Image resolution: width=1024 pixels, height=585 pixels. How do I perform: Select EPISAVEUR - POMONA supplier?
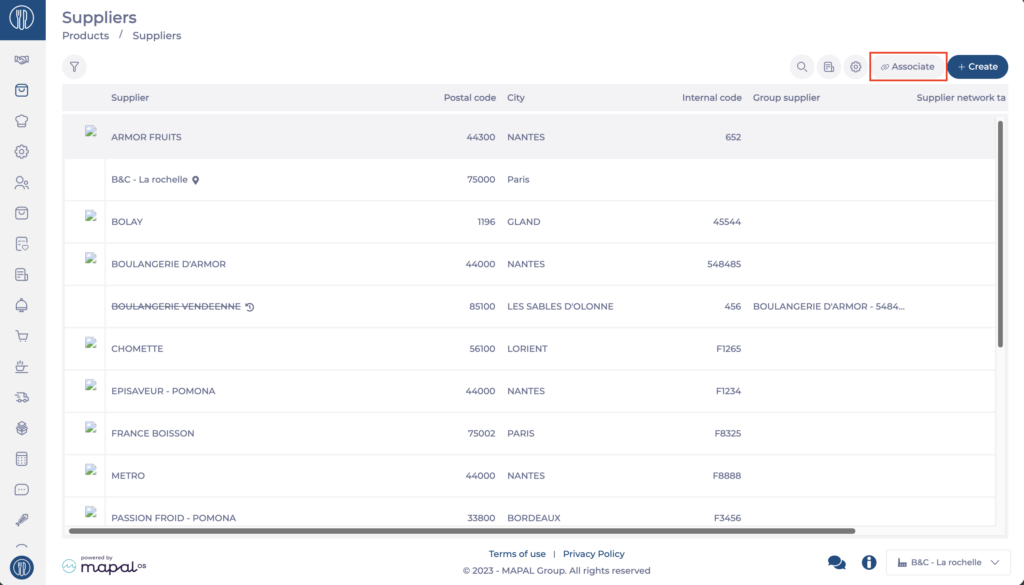163,391
